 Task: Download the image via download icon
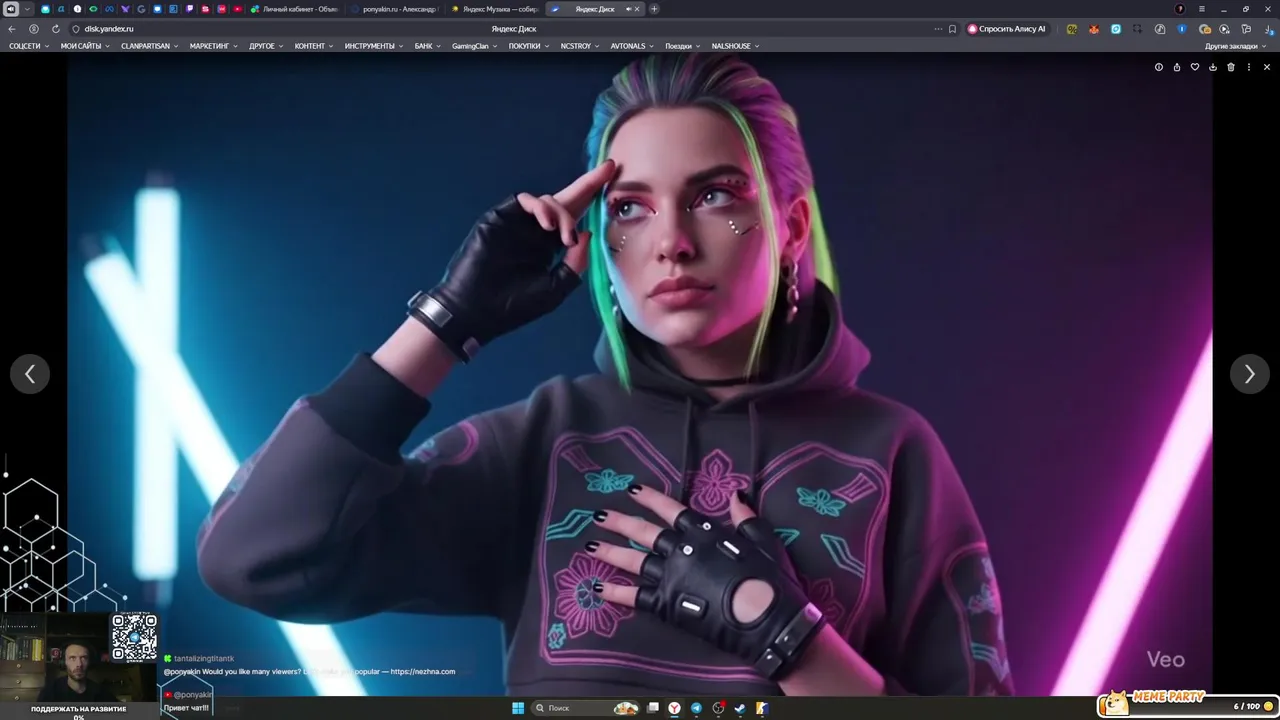point(1213,67)
